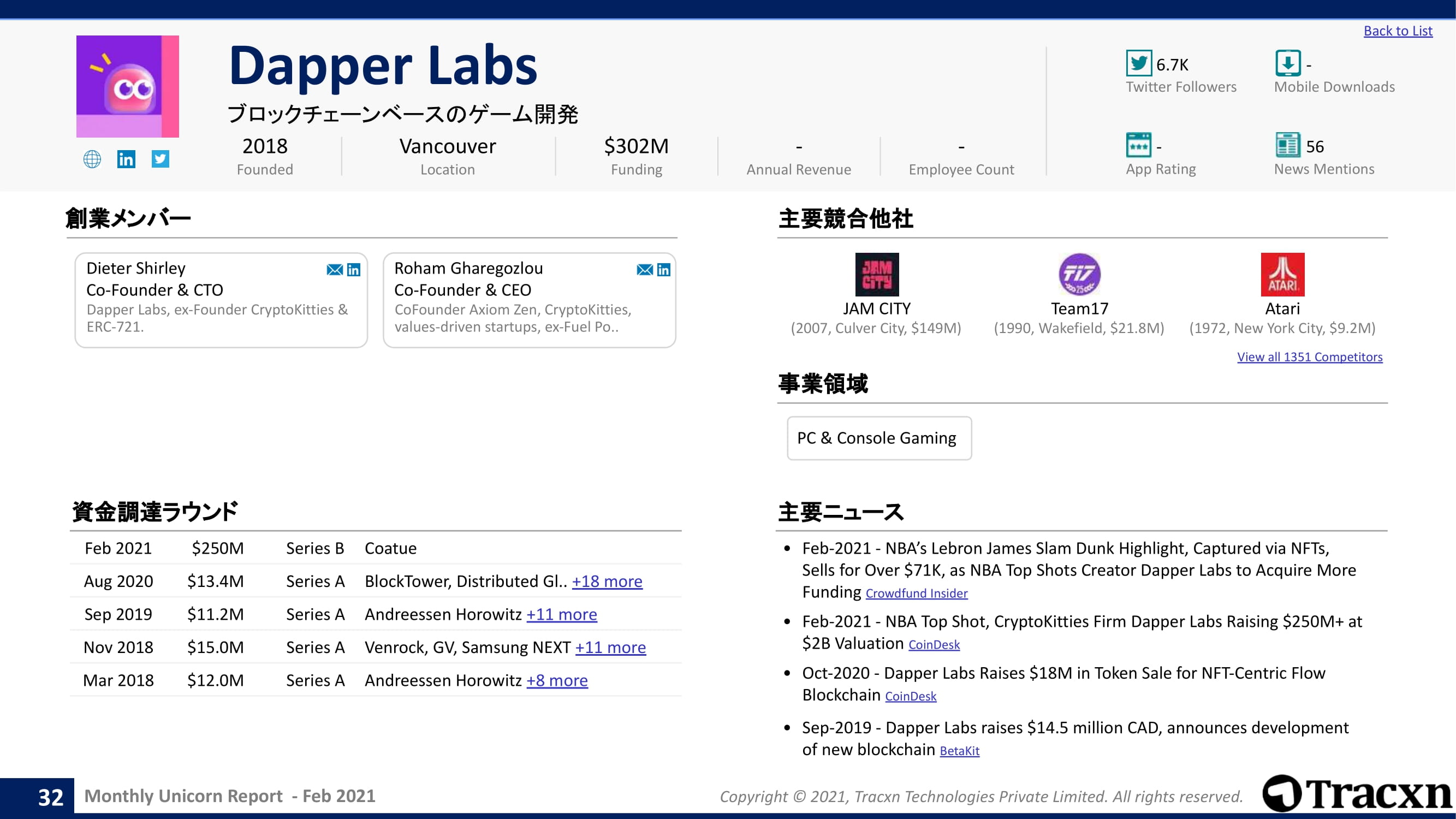This screenshot has height=819, width=1456.
Task: Open Dapper Labs Twitter icon under logo
Action: pos(161,159)
